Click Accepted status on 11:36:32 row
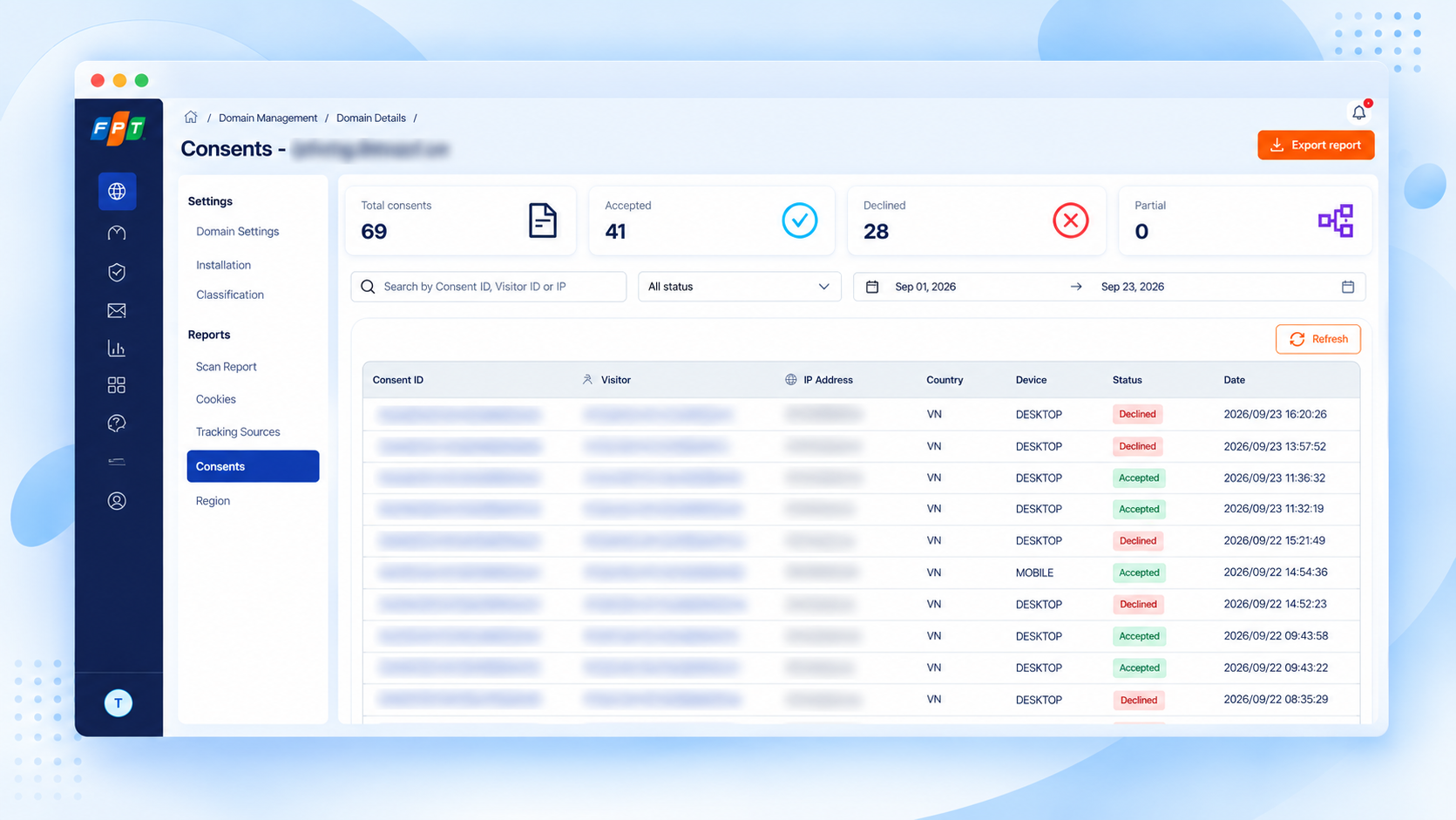The height and width of the screenshot is (820, 1456). pos(1139,478)
